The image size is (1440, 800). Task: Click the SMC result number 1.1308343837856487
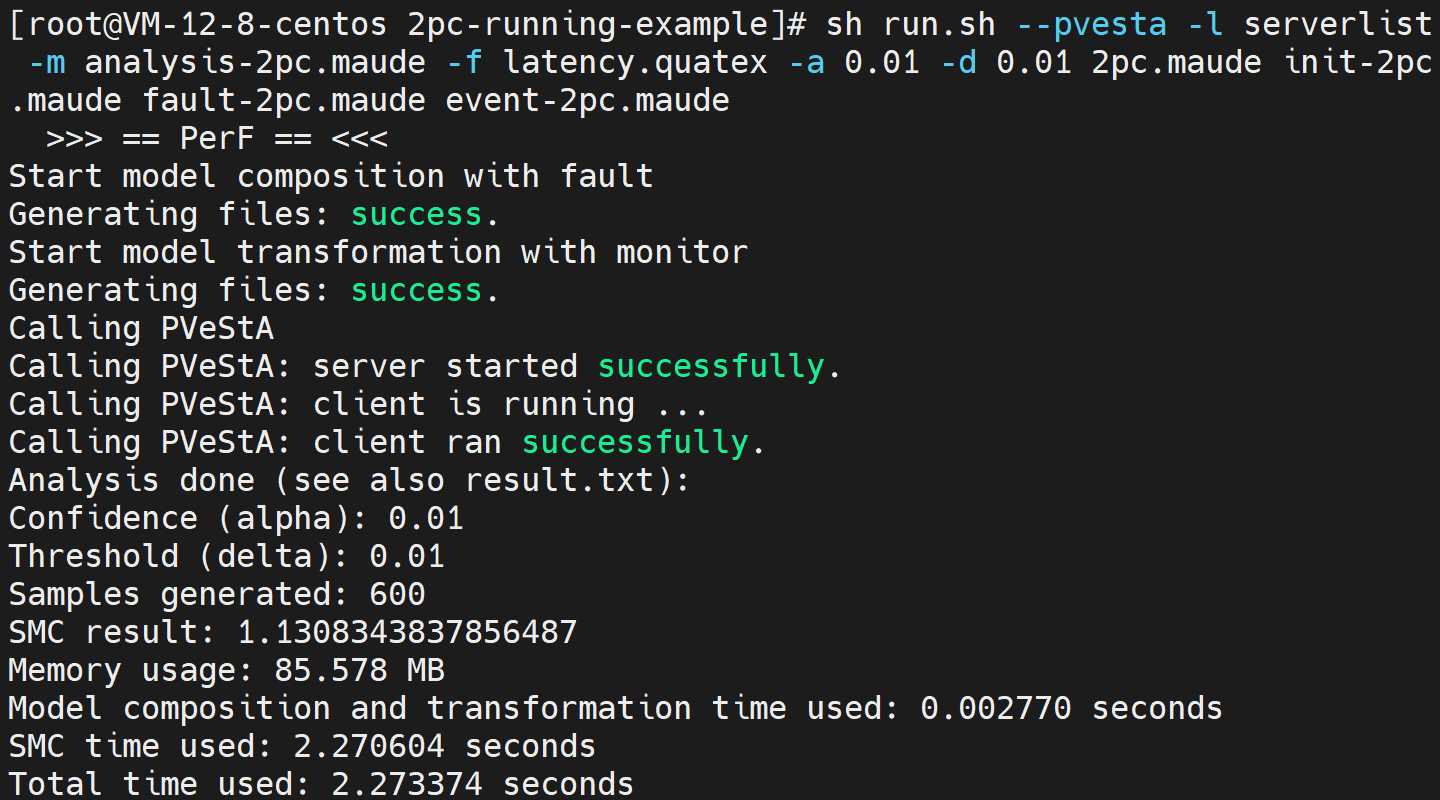[x=407, y=632]
